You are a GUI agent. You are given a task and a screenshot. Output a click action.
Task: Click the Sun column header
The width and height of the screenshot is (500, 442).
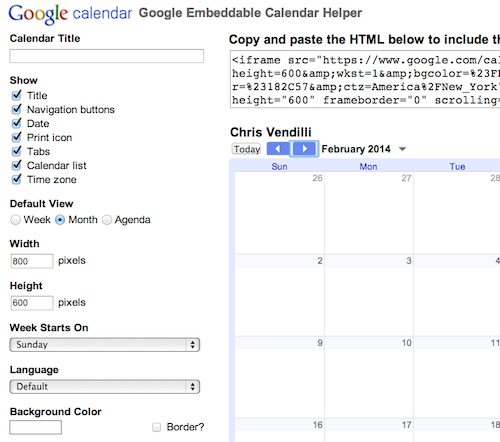tap(279, 167)
